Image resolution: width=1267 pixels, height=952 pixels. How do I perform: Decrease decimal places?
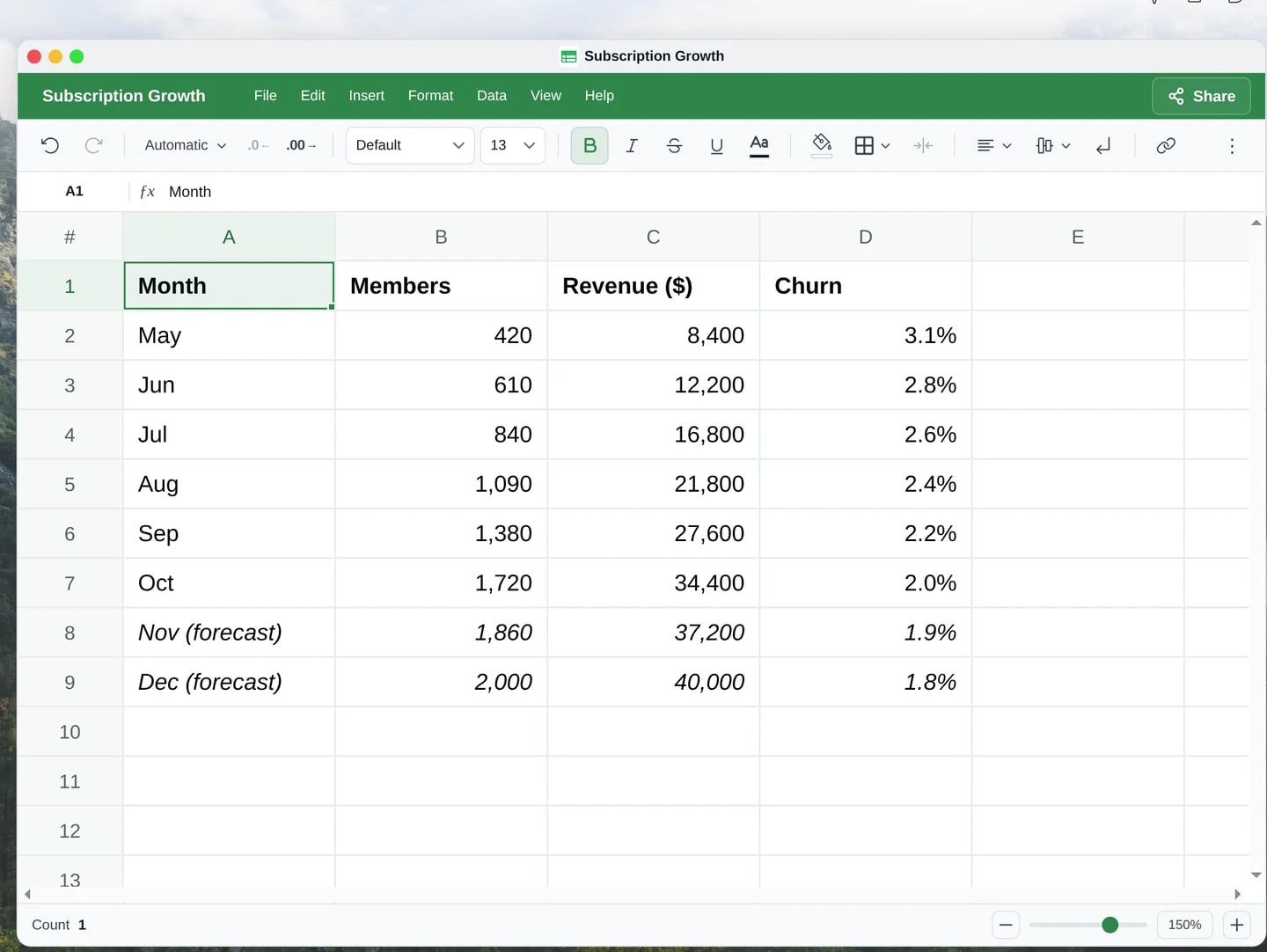click(x=257, y=145)
